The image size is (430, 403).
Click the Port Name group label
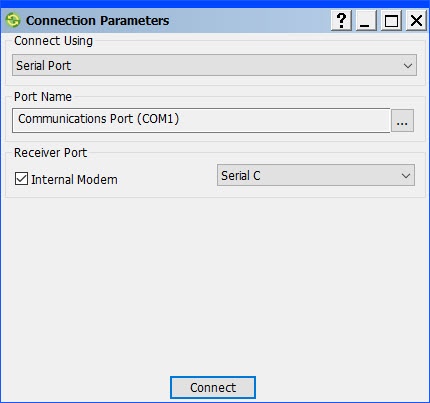[x=43, y=97]
